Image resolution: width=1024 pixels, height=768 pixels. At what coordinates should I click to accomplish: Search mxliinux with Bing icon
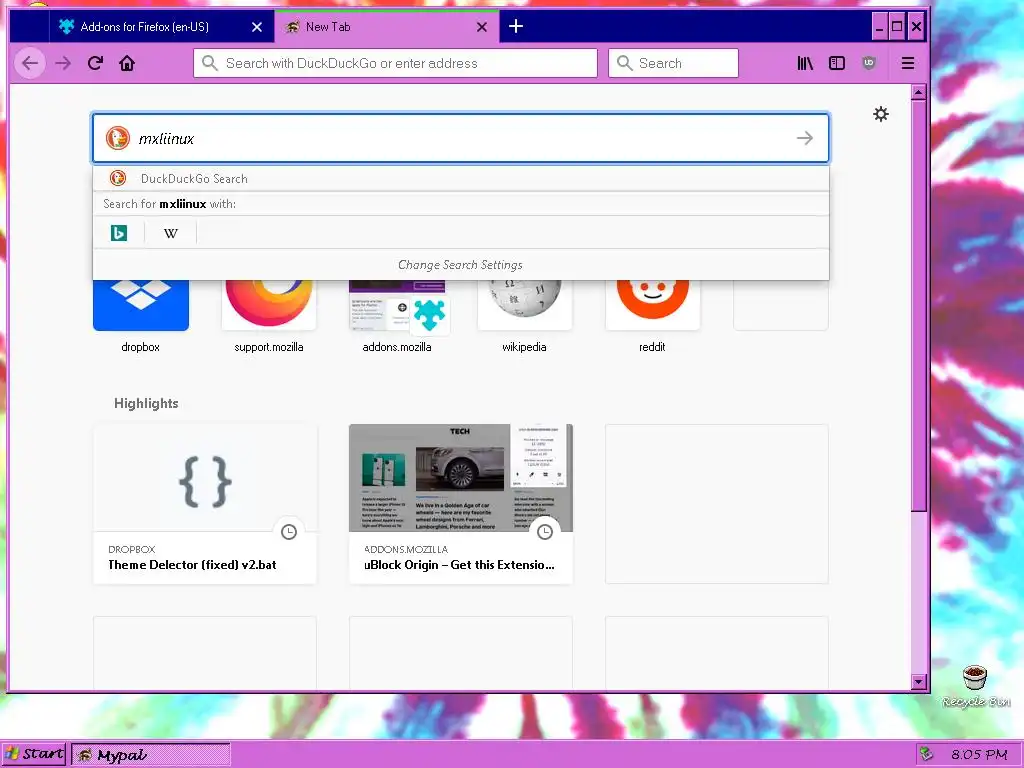(x=119, y=232)
